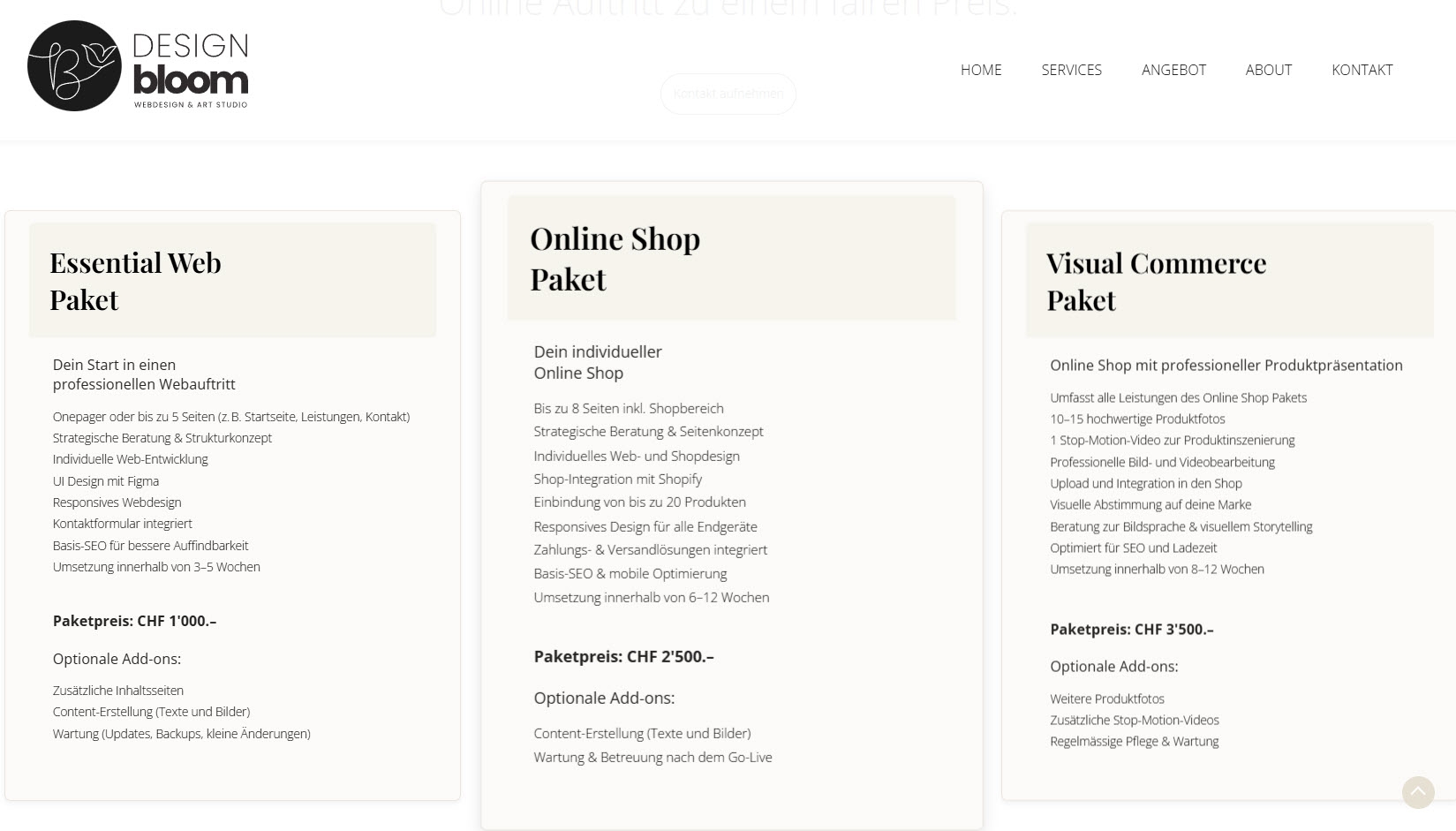
Task: Click the 'Design bloom' logo text
Action: pyautogui.click(x=191, y=66)
